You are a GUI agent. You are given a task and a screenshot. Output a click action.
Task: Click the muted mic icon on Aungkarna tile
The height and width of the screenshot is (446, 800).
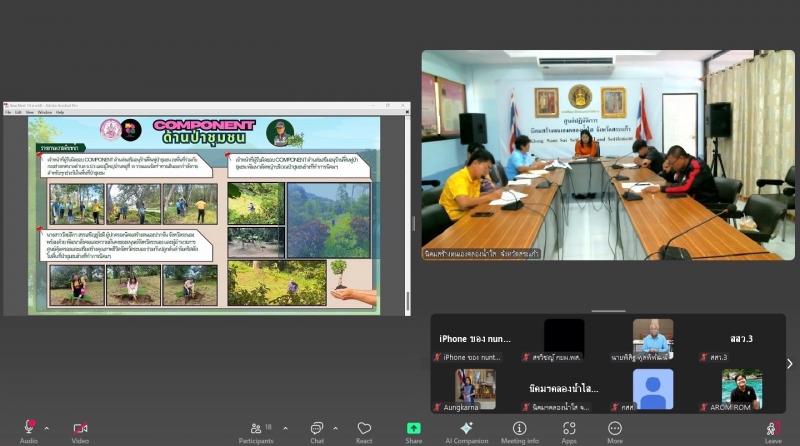(437, 407)
